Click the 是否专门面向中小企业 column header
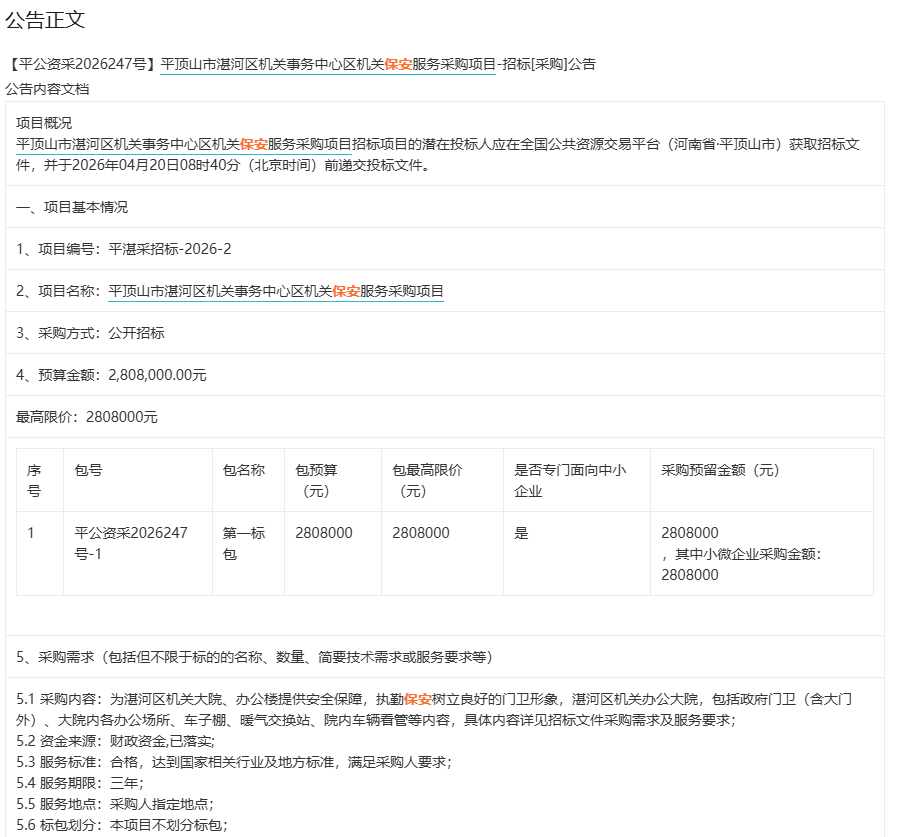The image size is (906, 837). pyautogui.click(x=569, y=480)
